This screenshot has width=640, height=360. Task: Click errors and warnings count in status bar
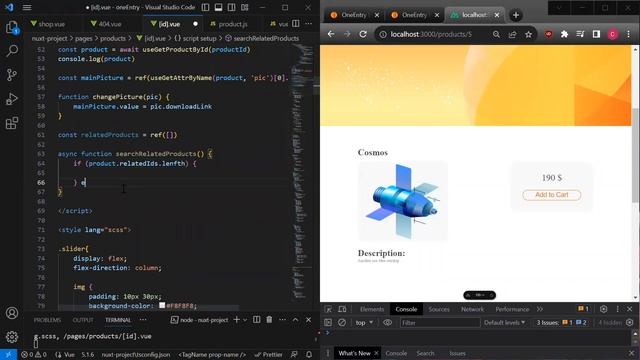click(34, 355)
